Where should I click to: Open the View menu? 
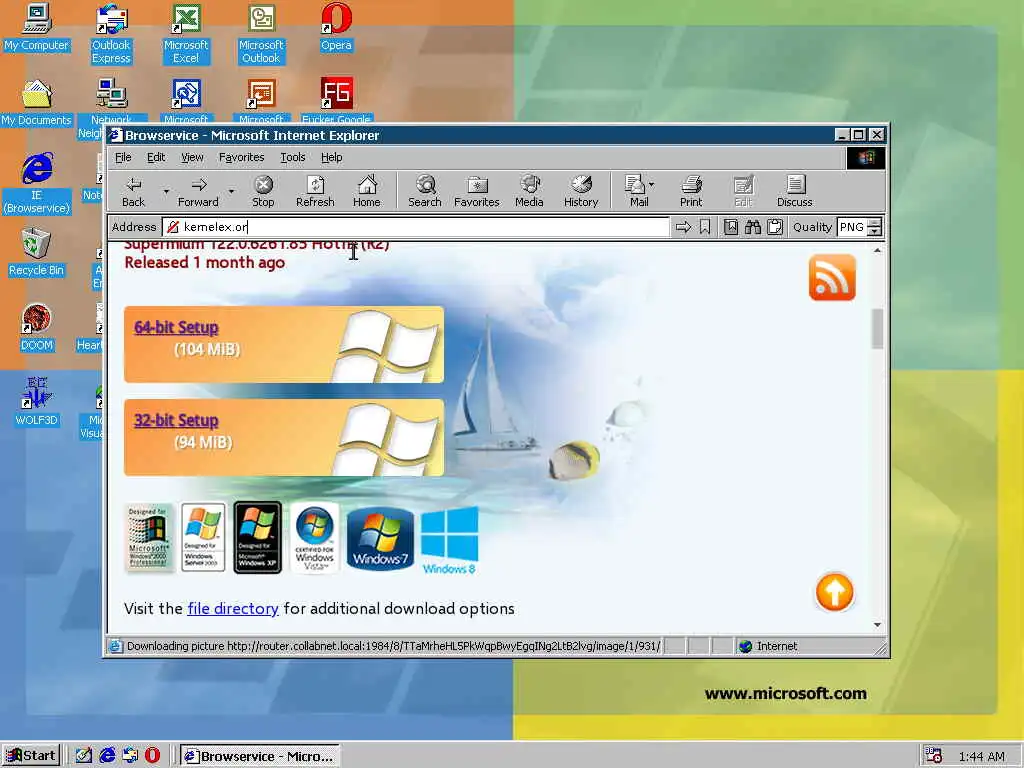(192, 157)
